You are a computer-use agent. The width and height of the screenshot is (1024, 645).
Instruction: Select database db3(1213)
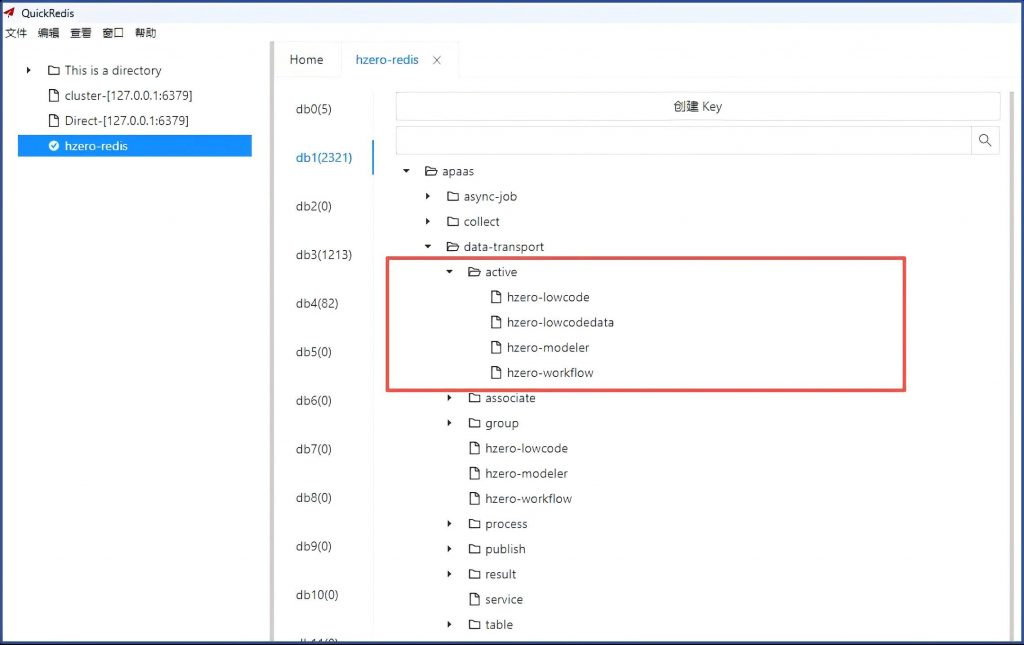[x=323, y=255]
